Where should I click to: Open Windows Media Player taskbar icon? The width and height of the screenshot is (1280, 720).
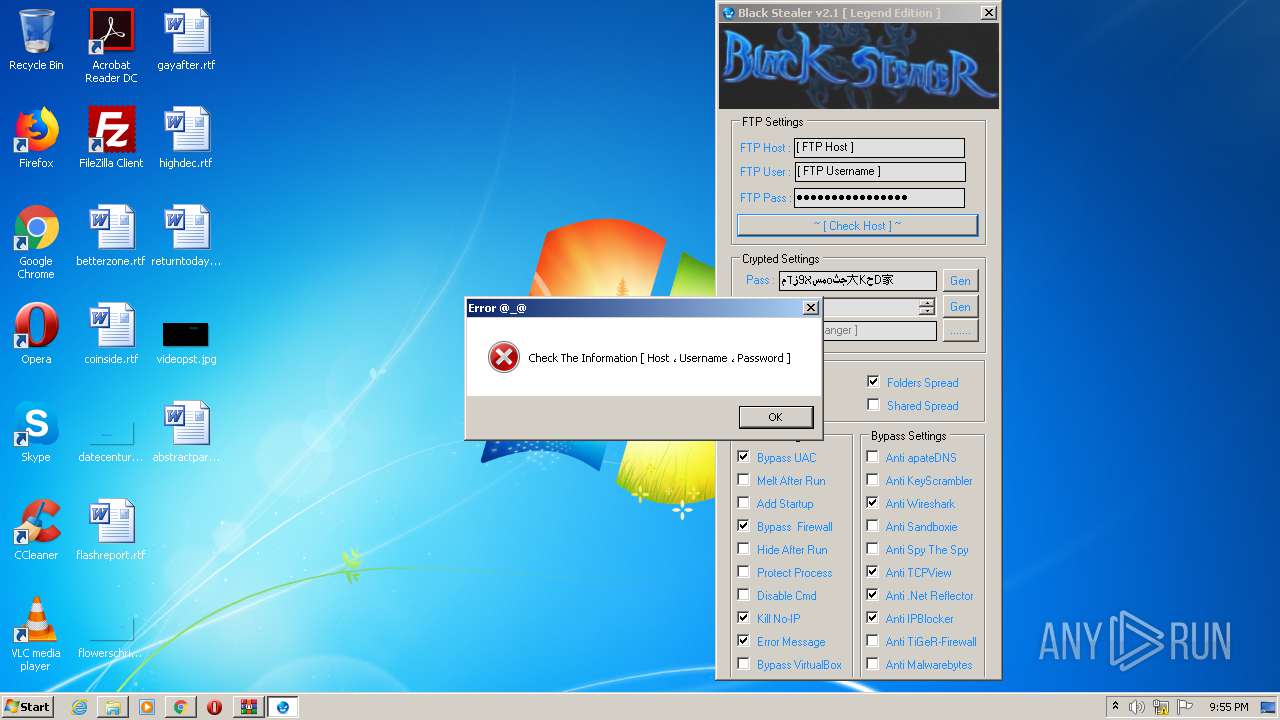pos(147,707)
